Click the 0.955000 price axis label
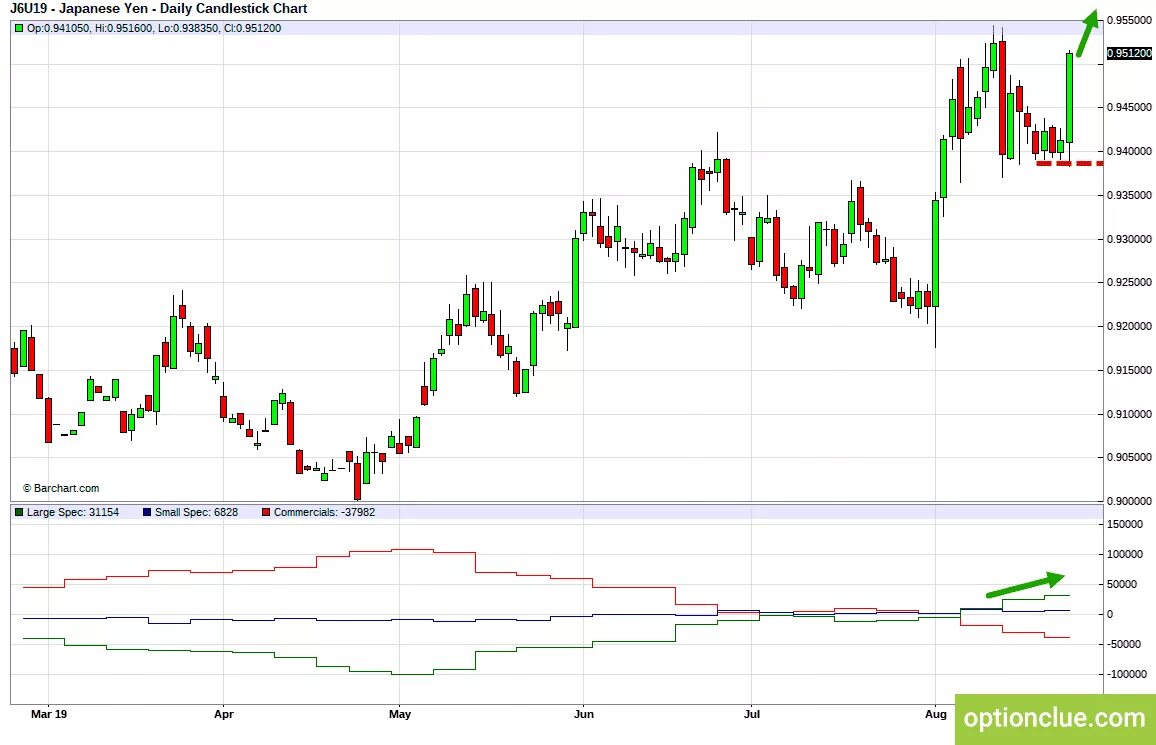This screenshot has height=745, width=1156. 1129,21
